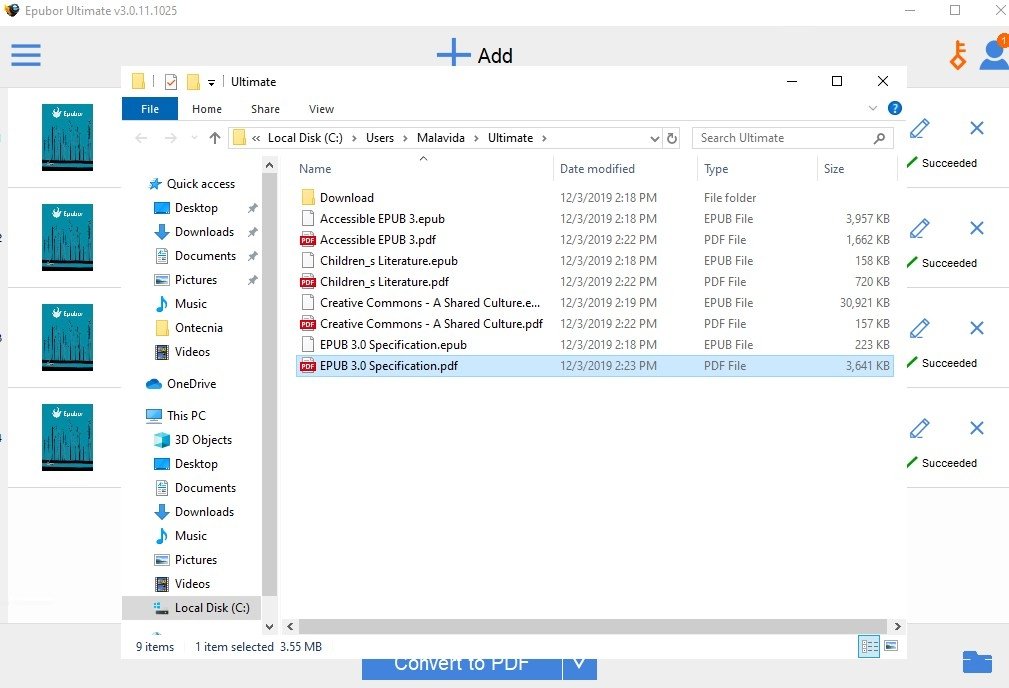
Task: Click the second book's edit pencil icon
Action: (x=920, y=228)
